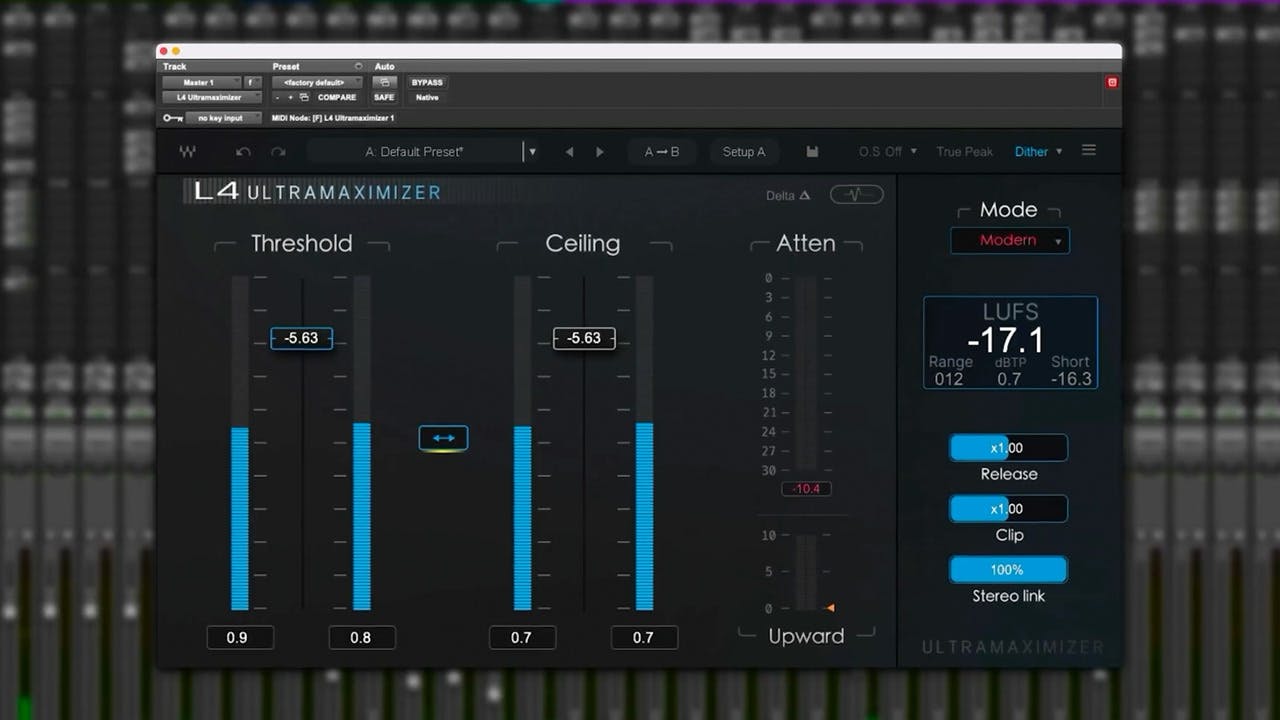Enable the BYPASS toggle
The image size is (1280, 720).
coord(425,82)
